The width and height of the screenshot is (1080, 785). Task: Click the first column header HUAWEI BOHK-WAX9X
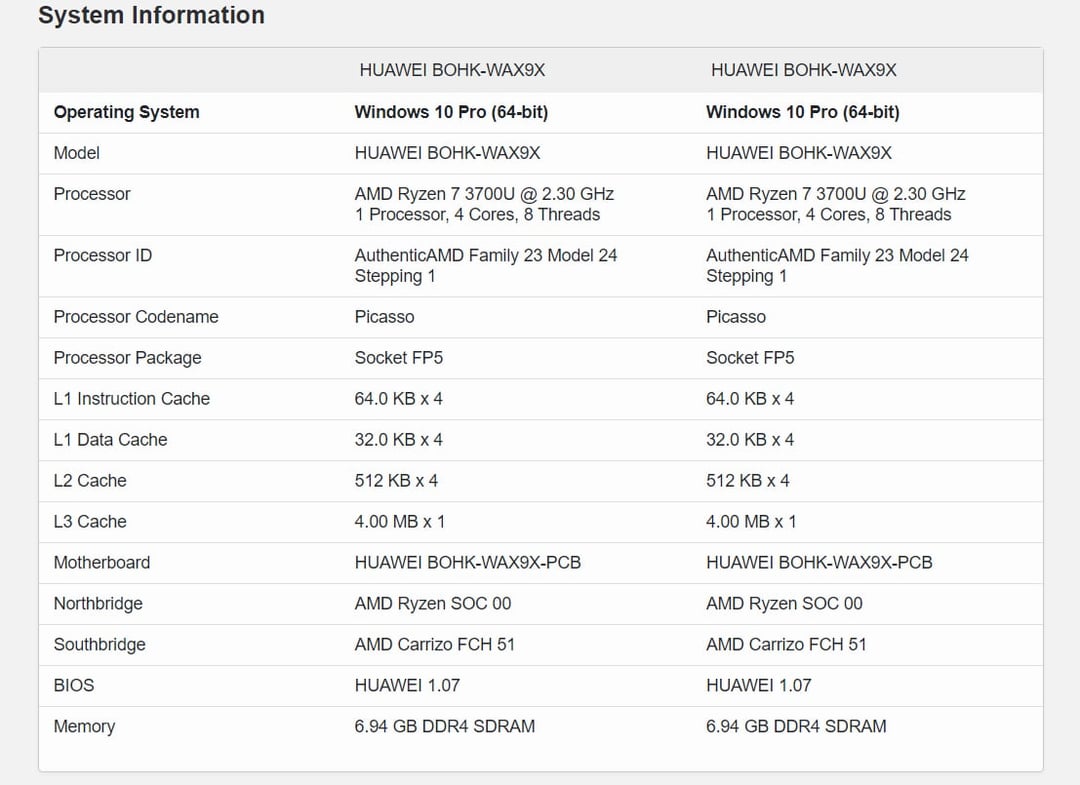(452, 70)
